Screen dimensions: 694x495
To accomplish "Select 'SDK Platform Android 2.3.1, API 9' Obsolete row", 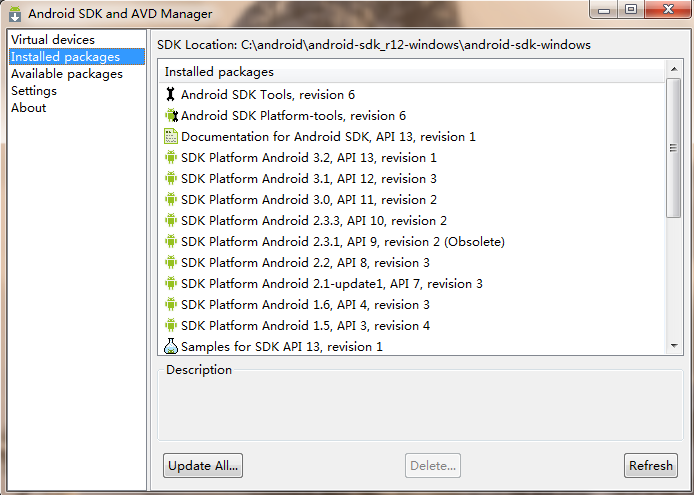I will [x=412, y=241].
